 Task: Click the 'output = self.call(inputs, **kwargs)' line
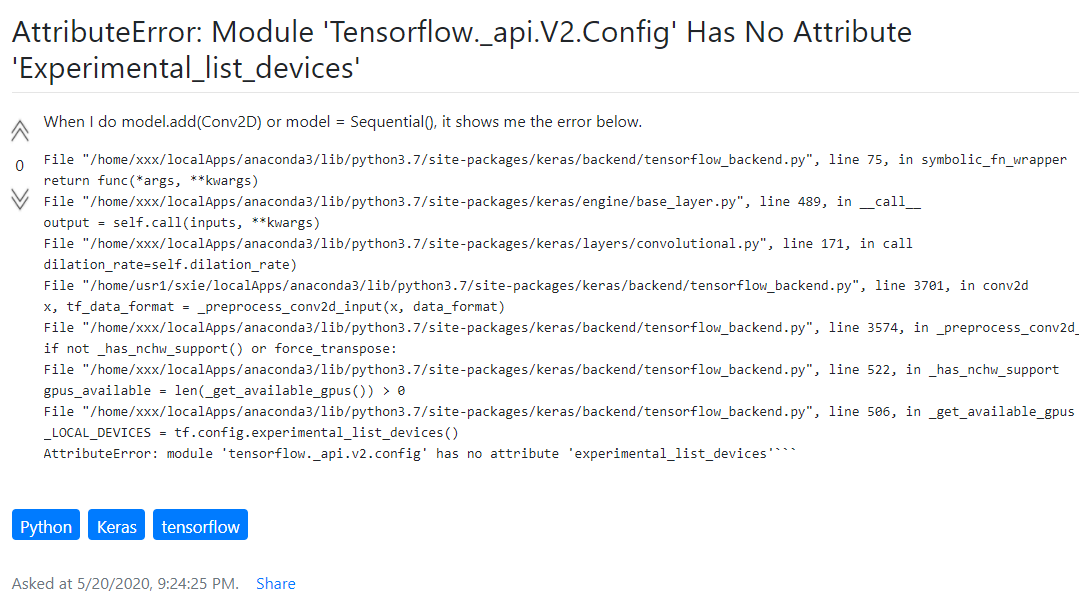click(x=182, y=223)
